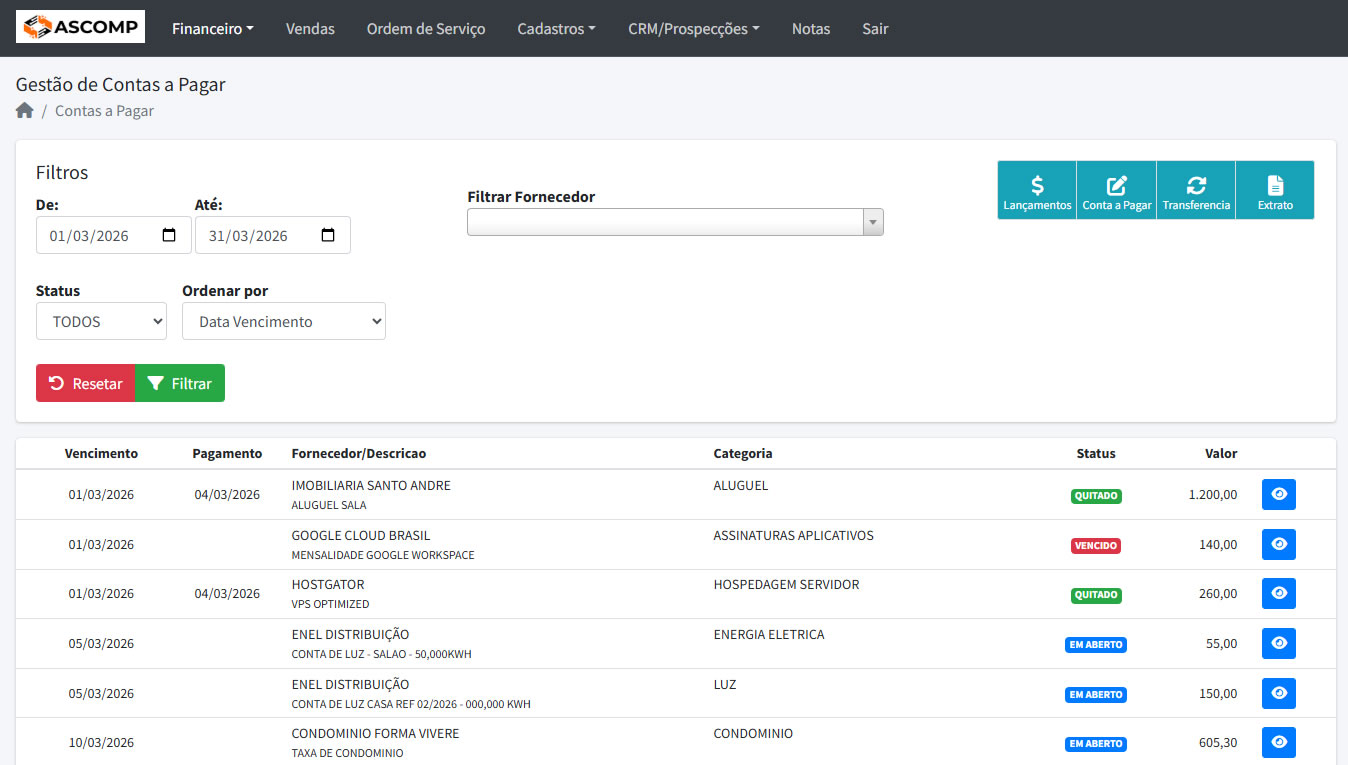Open the eye icon for GOOGLE CLOUD BRASIL

coord(1278,544)
